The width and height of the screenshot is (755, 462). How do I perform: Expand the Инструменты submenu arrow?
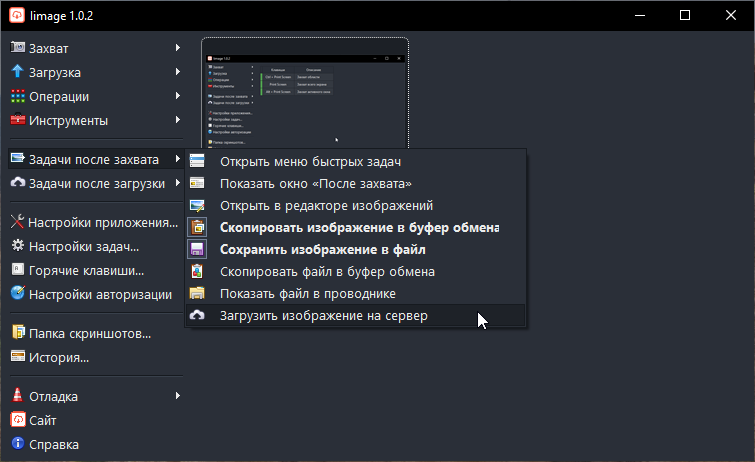coord(178,119)
